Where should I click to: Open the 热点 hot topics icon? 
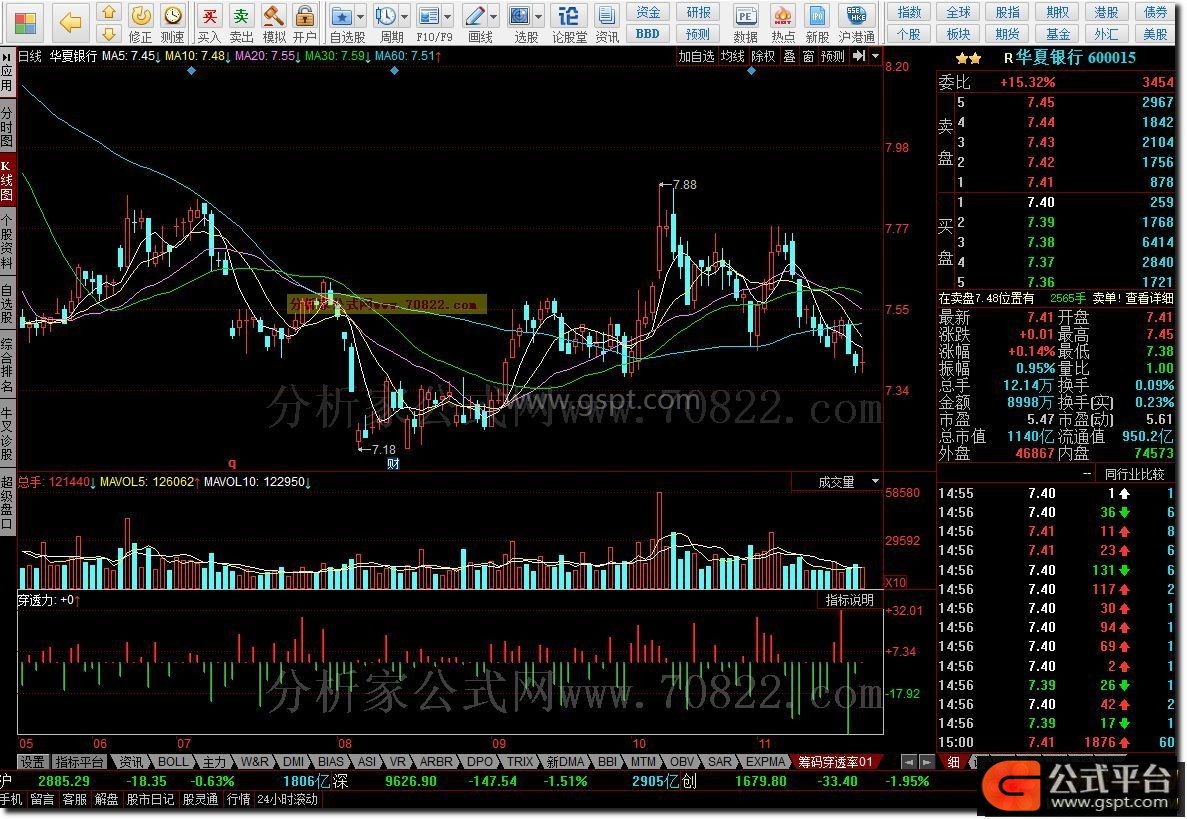coord(783,23)
